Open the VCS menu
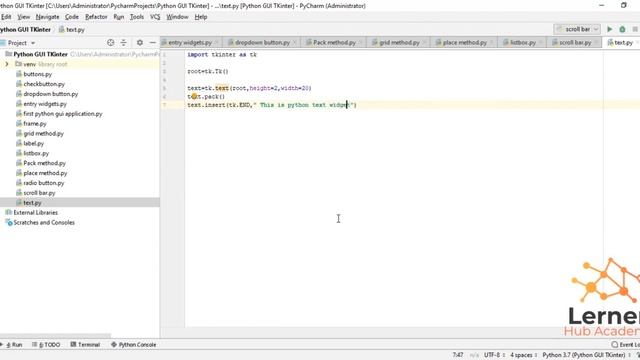Image resolution: width=640 pixels, height=360 pixels. pos(155,17)
